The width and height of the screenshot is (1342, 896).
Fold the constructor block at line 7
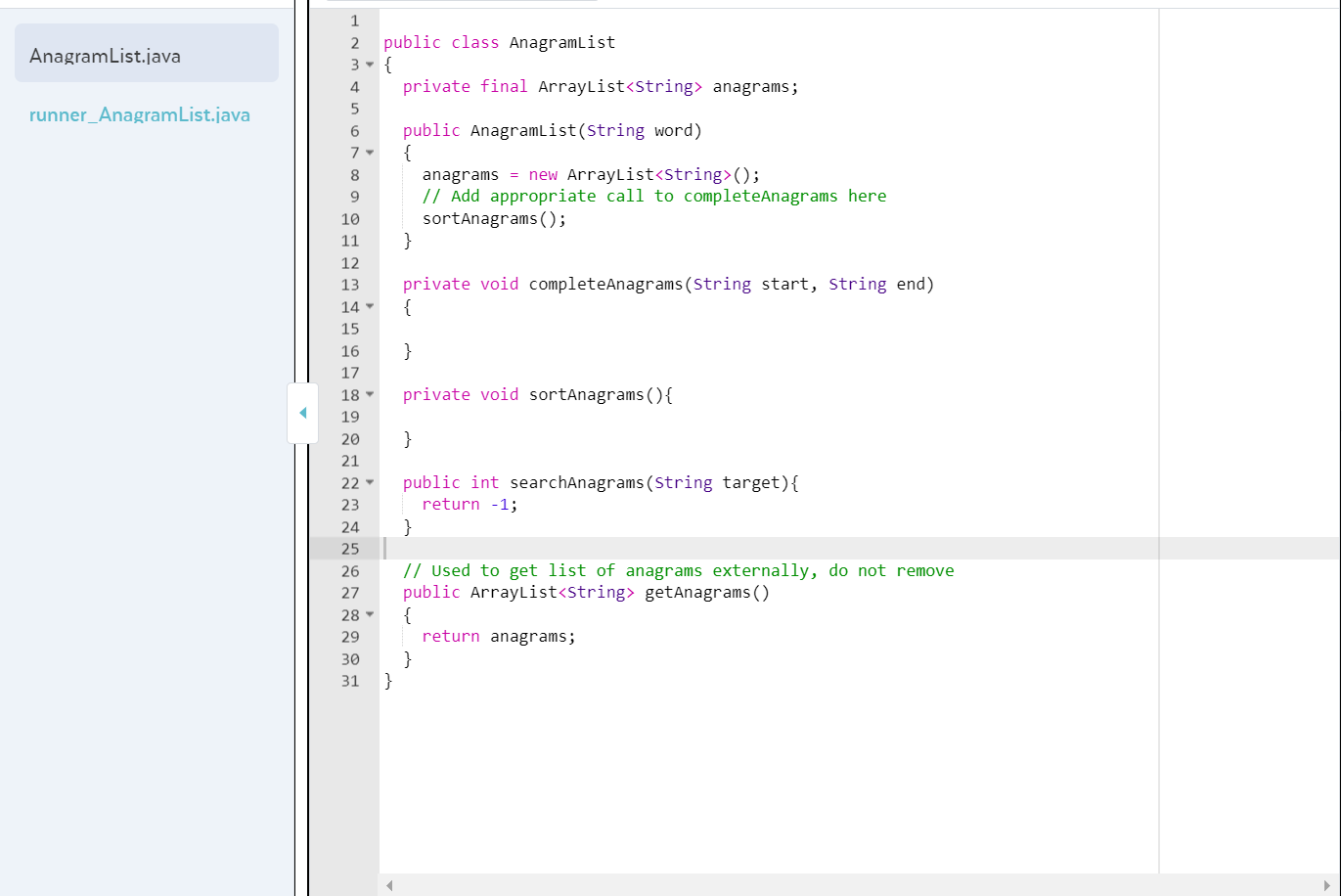coord(370,153)
